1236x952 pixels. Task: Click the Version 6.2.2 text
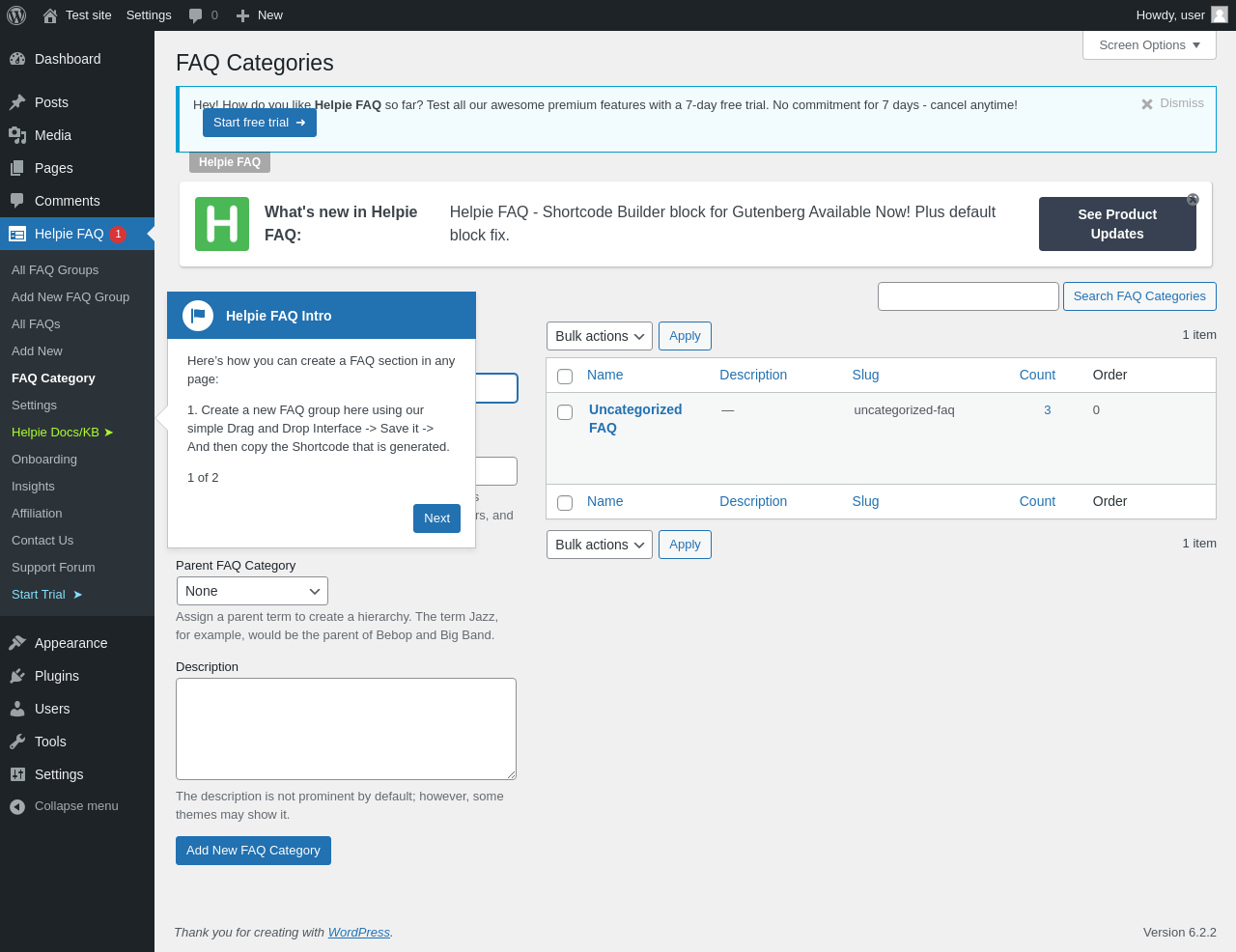pos(1180,933)
